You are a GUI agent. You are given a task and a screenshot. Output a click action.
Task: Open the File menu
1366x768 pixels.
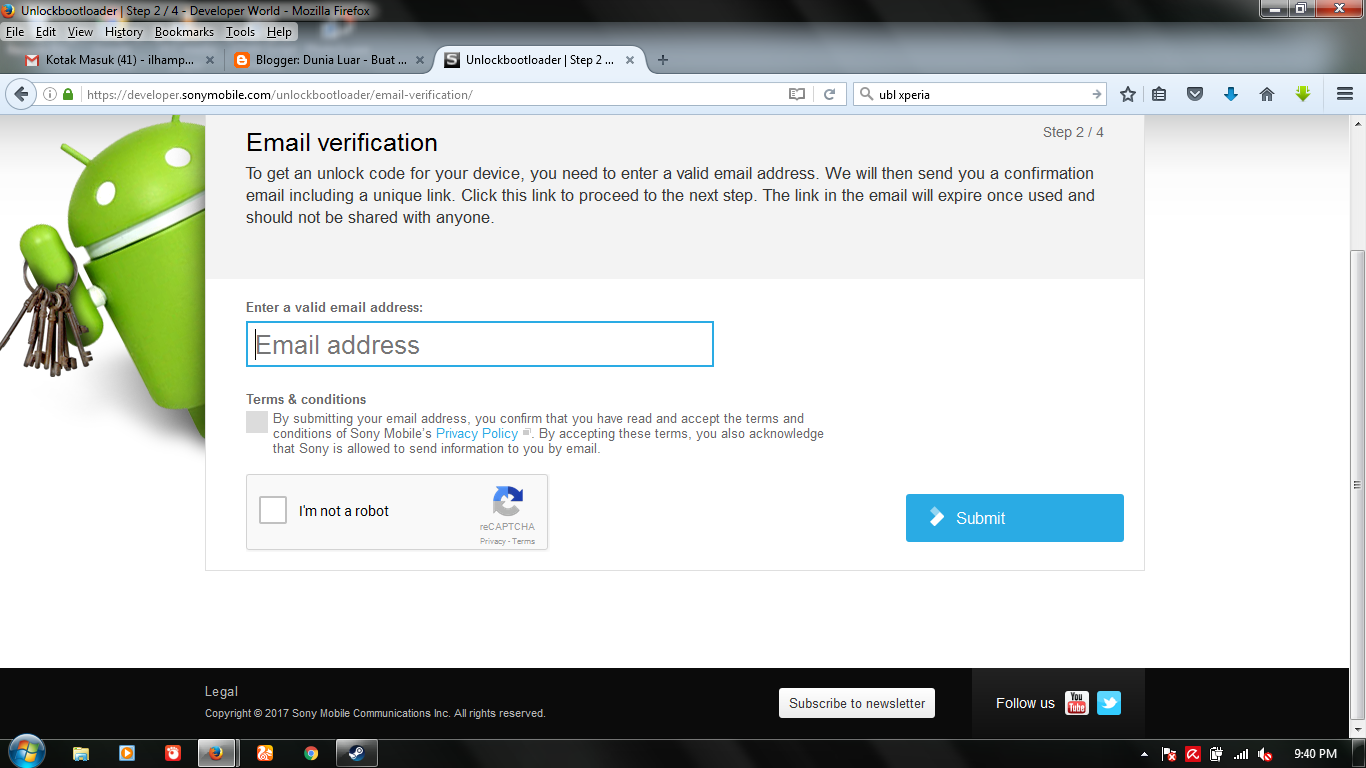point(15,32)
